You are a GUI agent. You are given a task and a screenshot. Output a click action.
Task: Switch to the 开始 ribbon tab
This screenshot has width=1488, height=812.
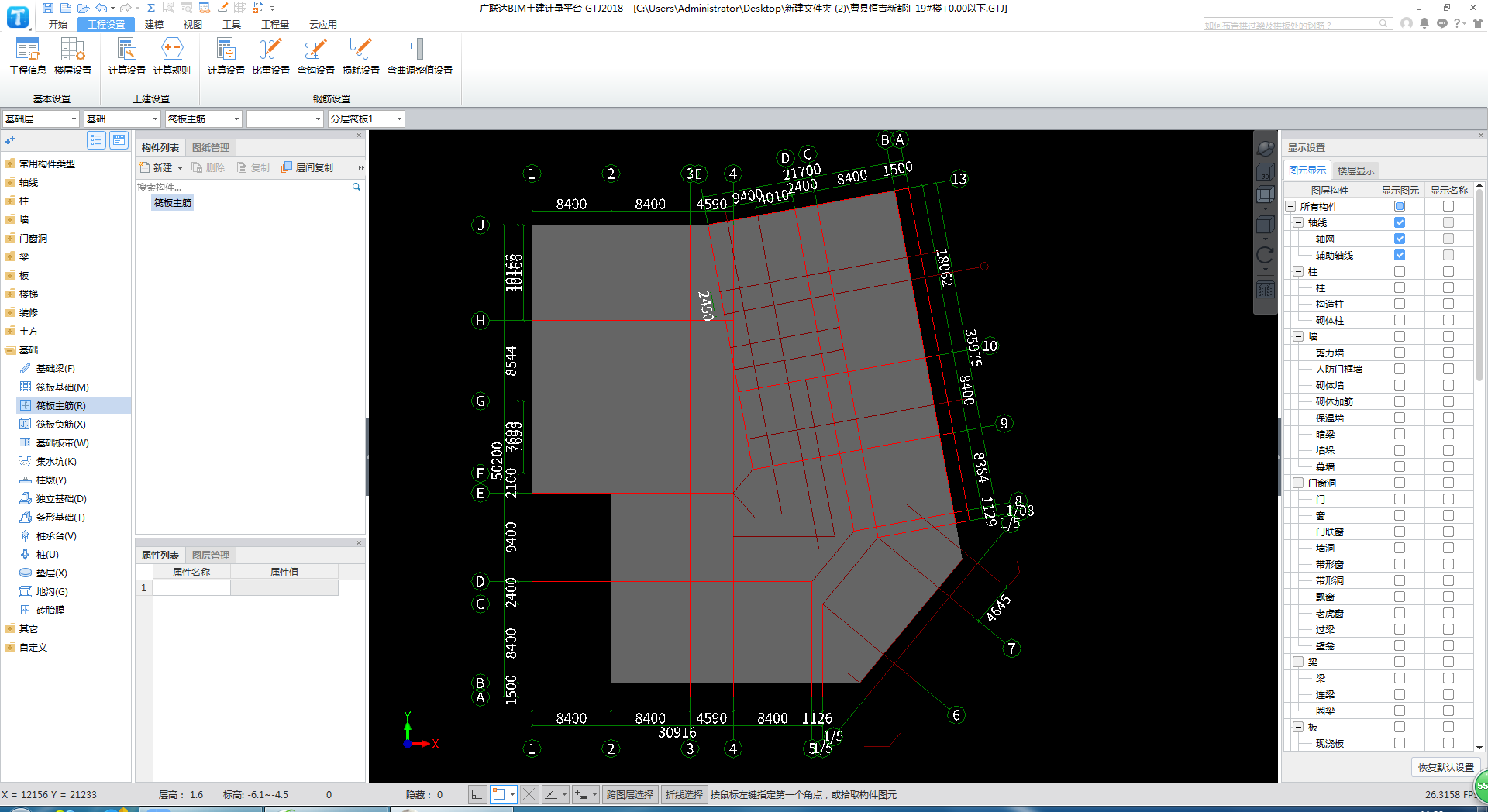click(58, 24)
